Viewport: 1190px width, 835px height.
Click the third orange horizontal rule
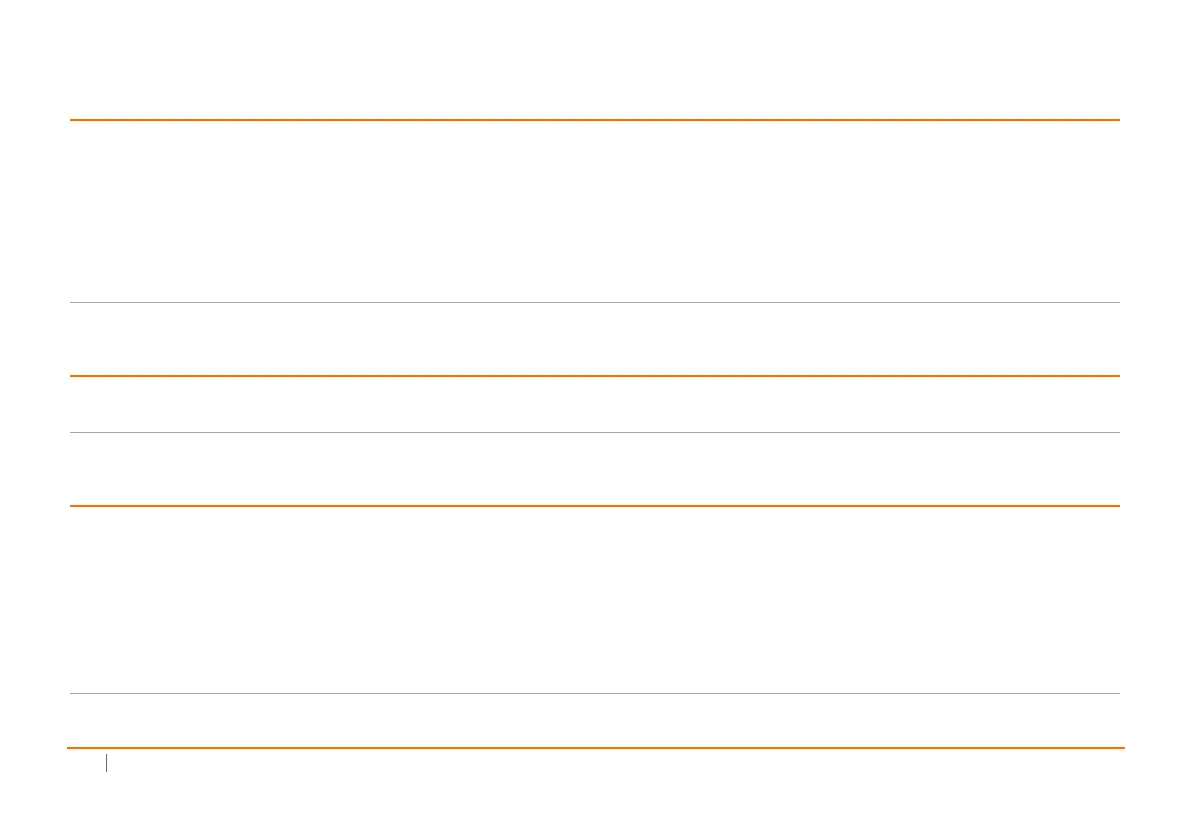click(x=594, y=506)
